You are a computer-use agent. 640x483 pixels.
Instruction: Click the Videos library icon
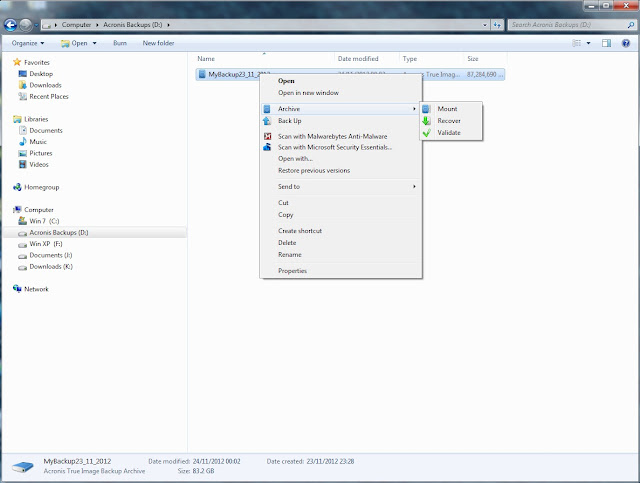(22, 165)
